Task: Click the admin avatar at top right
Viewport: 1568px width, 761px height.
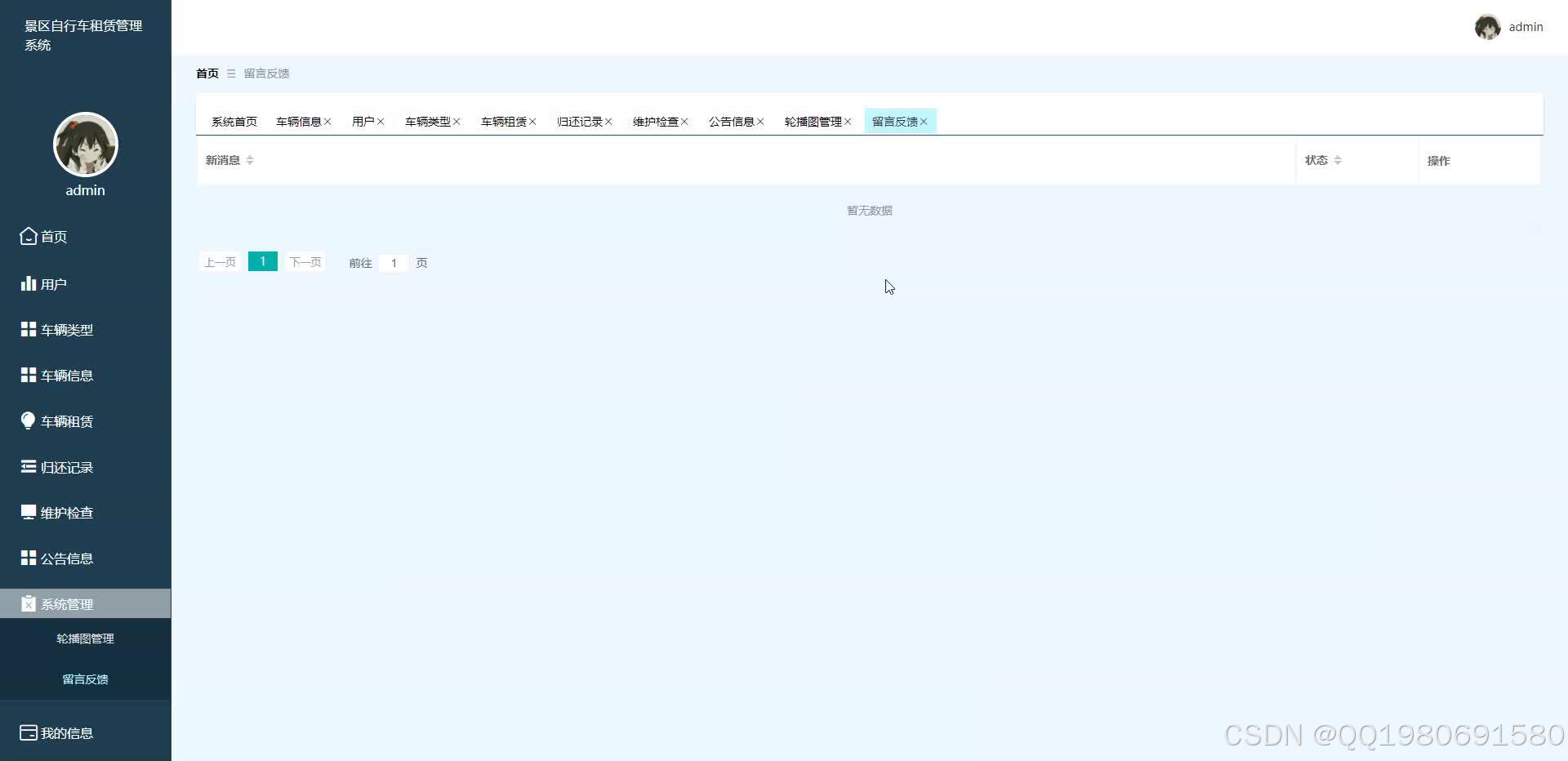Action: coord(1488,26)
